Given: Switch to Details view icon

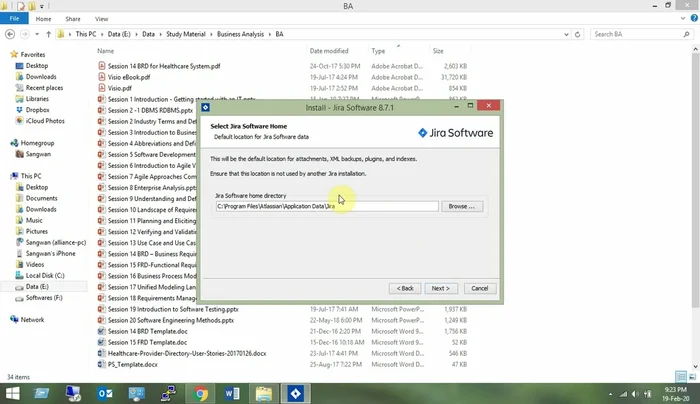Looking at the screenshot, I should [681, 377].
